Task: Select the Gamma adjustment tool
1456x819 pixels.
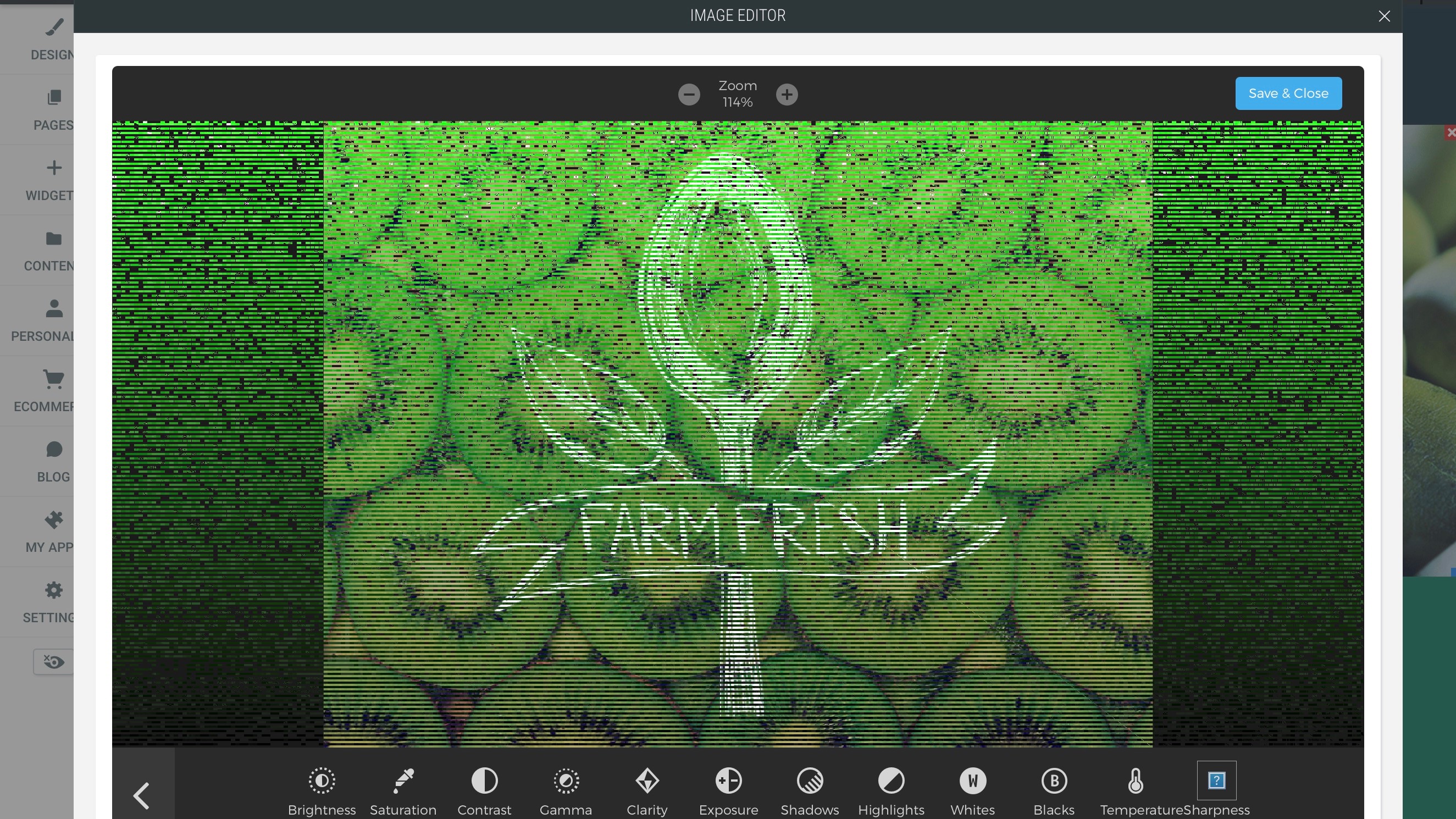Action: (x=566, y=791)
